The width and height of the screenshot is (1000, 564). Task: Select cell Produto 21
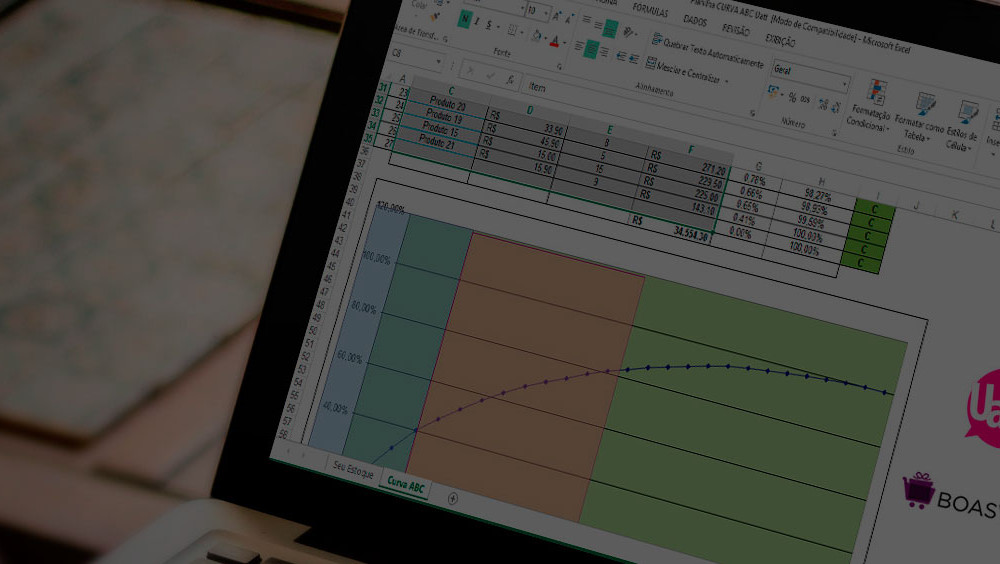point(436,143)
